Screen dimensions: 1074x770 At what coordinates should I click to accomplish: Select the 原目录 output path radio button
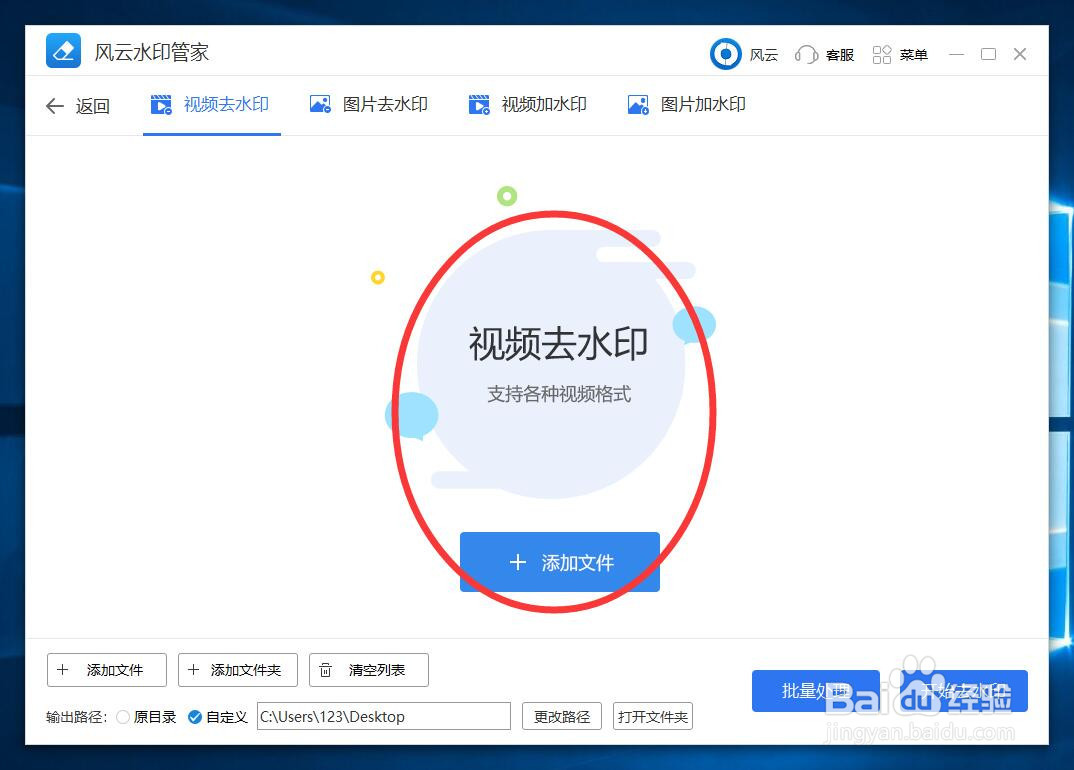tap(123, 717)
